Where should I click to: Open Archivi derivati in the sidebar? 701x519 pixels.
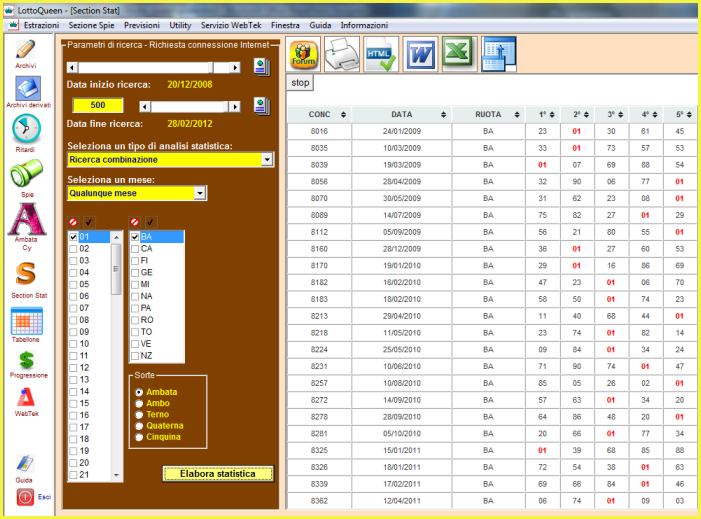[x=28, y=88]
